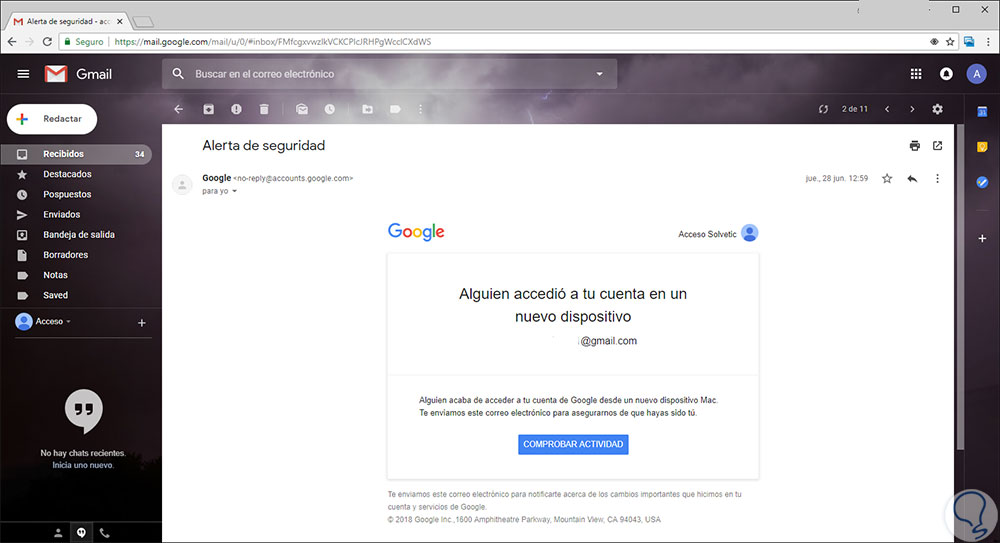
Task: Reload the page in the browser
Action: pyautogui.click(x=47, y=41)
